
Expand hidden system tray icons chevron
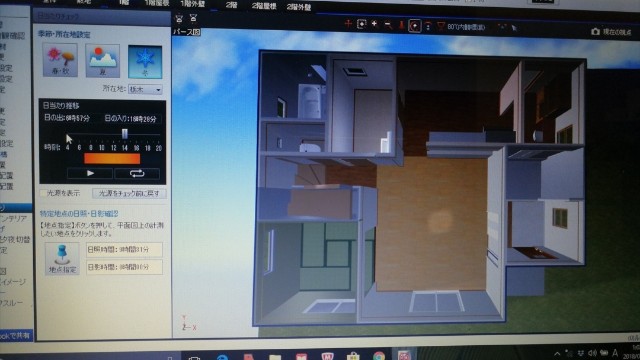[557, 353]
